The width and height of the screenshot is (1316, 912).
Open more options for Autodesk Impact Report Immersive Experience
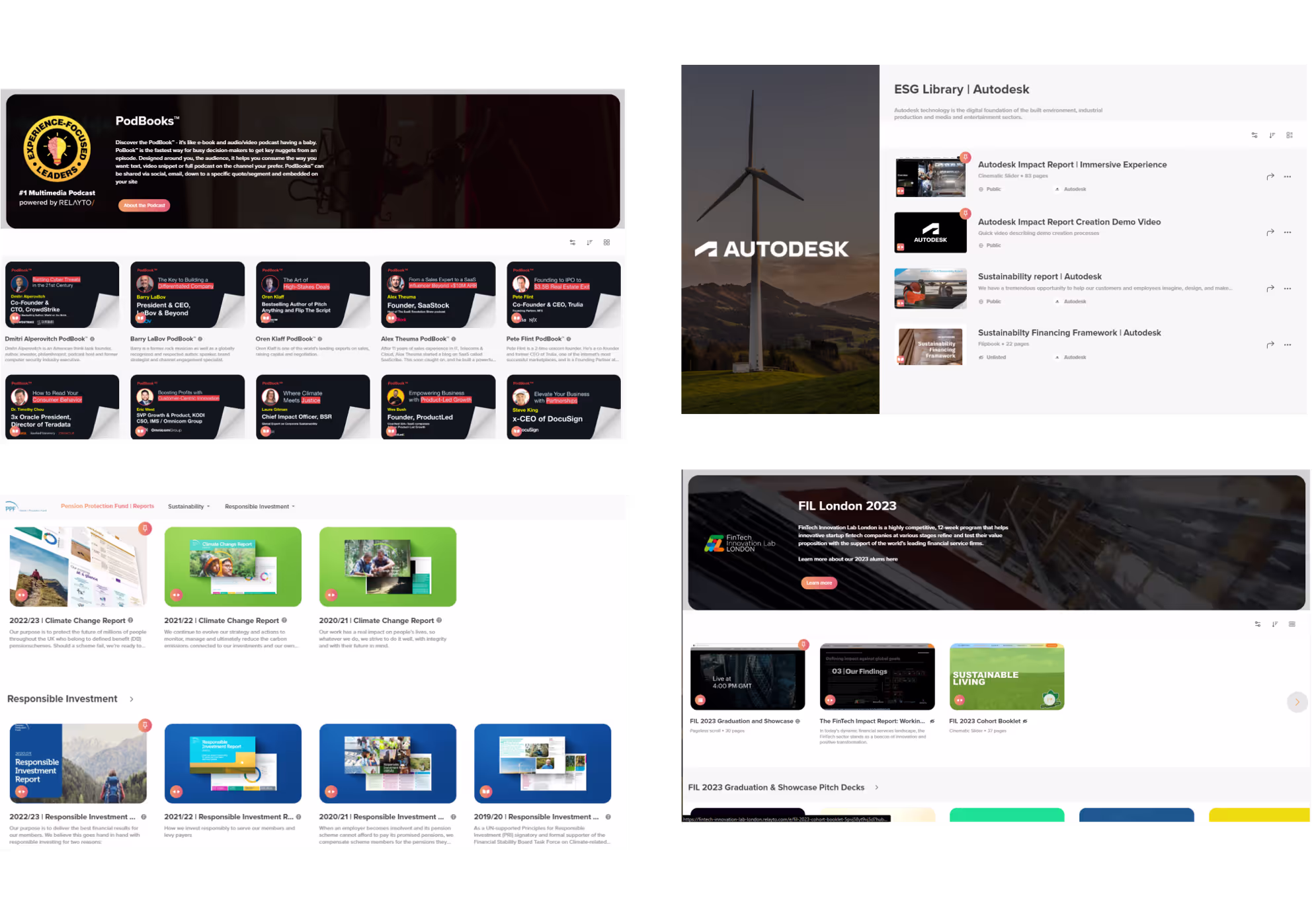1288,177
